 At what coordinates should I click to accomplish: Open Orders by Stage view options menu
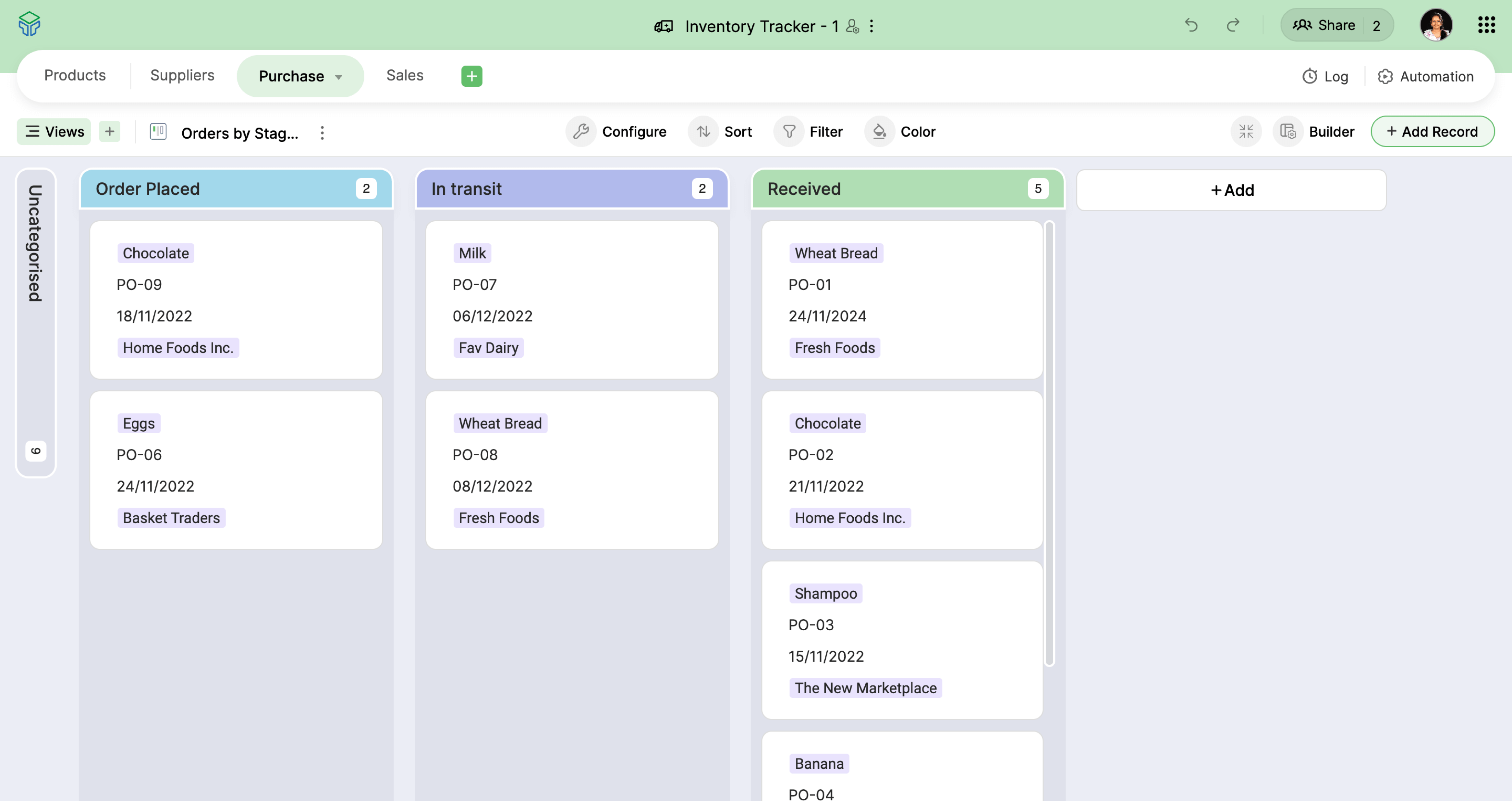[x=322, y=133]
